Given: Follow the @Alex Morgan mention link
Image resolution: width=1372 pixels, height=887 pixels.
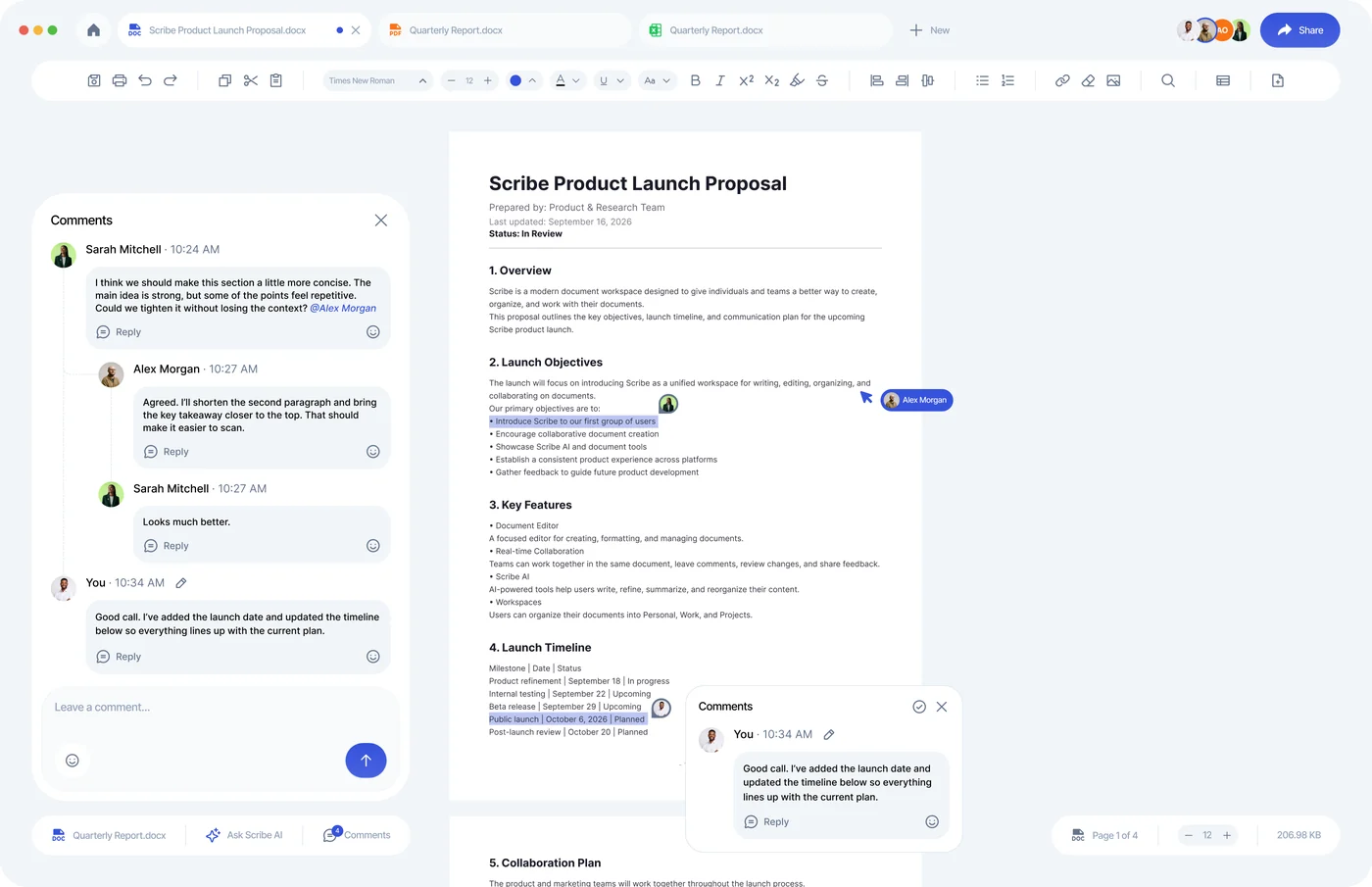Looking at the screenshot, I should 343,308.
